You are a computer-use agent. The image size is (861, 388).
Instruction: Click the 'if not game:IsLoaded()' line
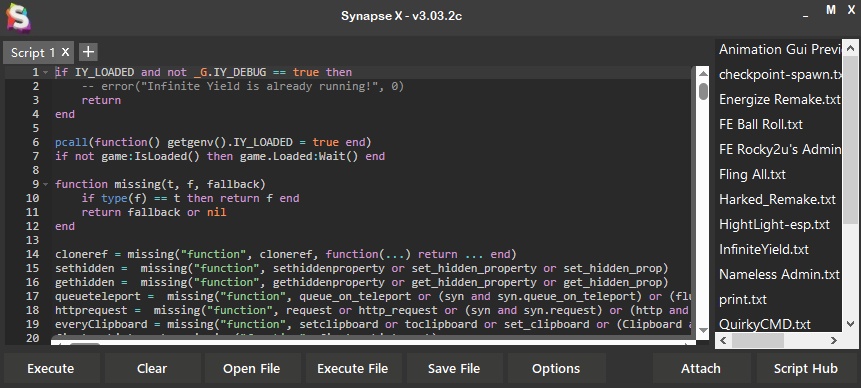point(220,156)
